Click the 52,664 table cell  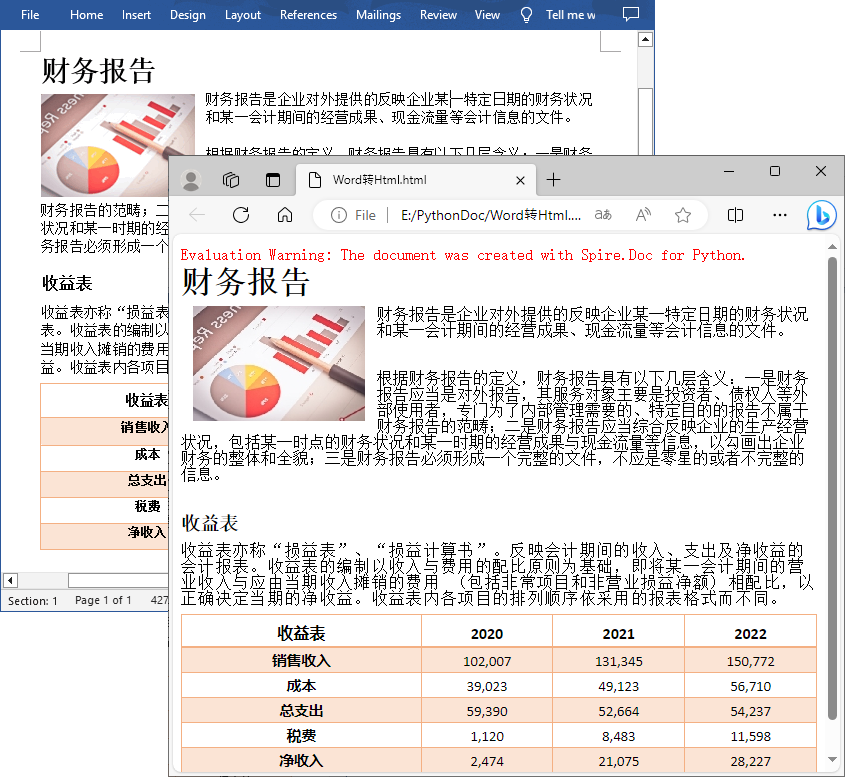tap(618, 711)
